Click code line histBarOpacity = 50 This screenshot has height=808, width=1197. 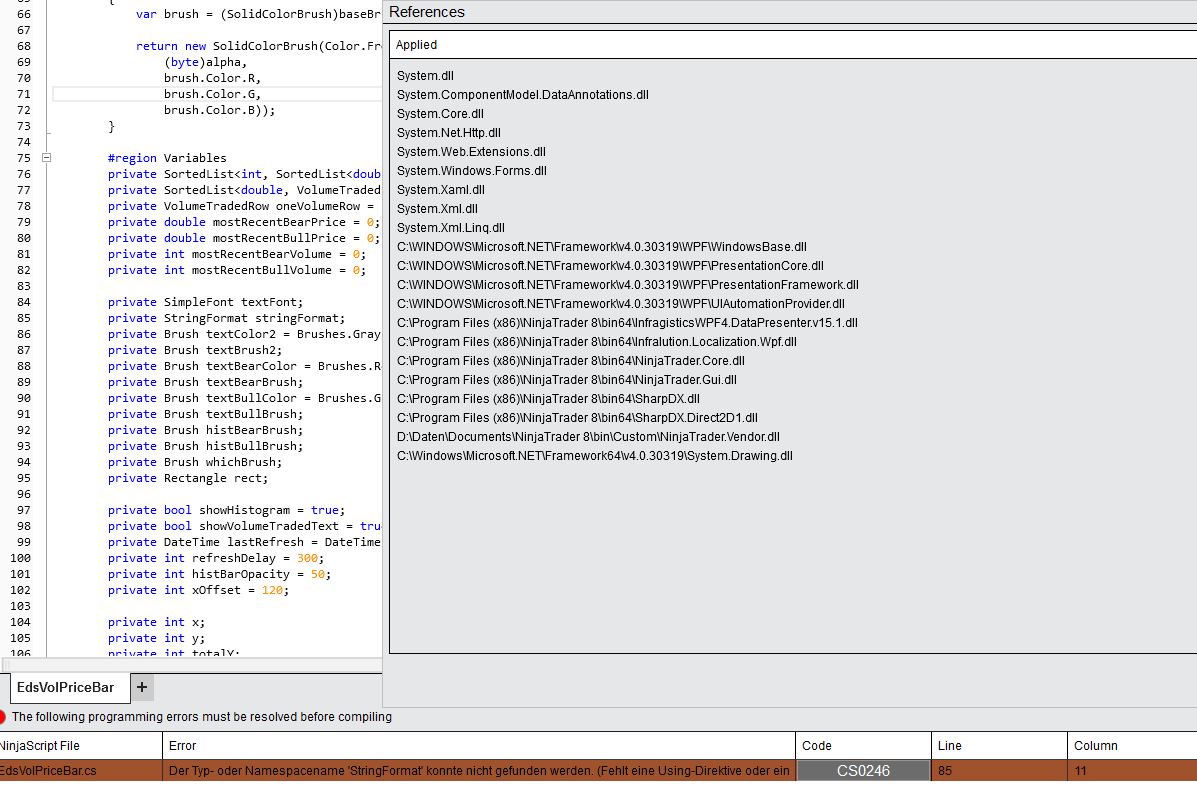pos(219,574)
